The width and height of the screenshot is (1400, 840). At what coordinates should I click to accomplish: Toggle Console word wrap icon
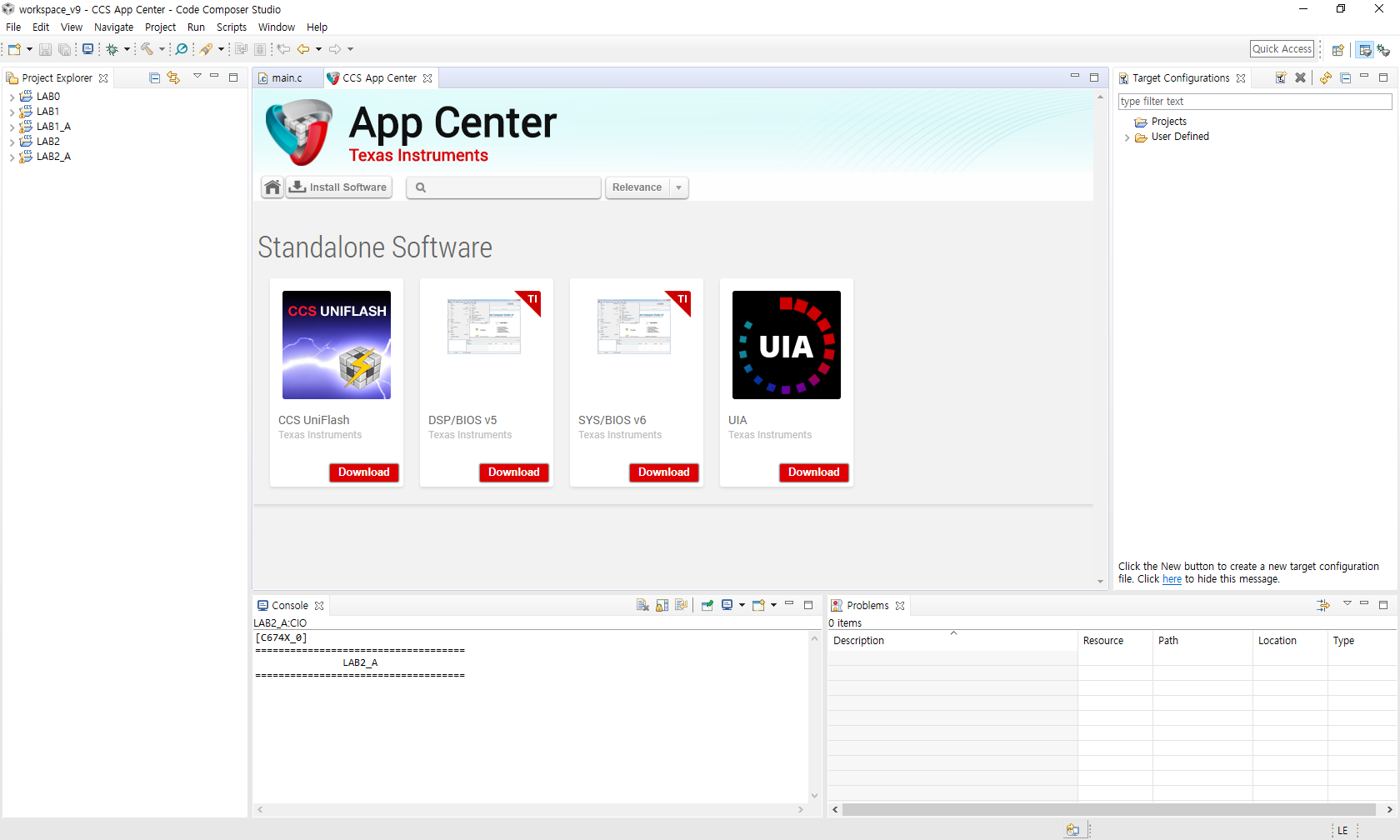682,605
